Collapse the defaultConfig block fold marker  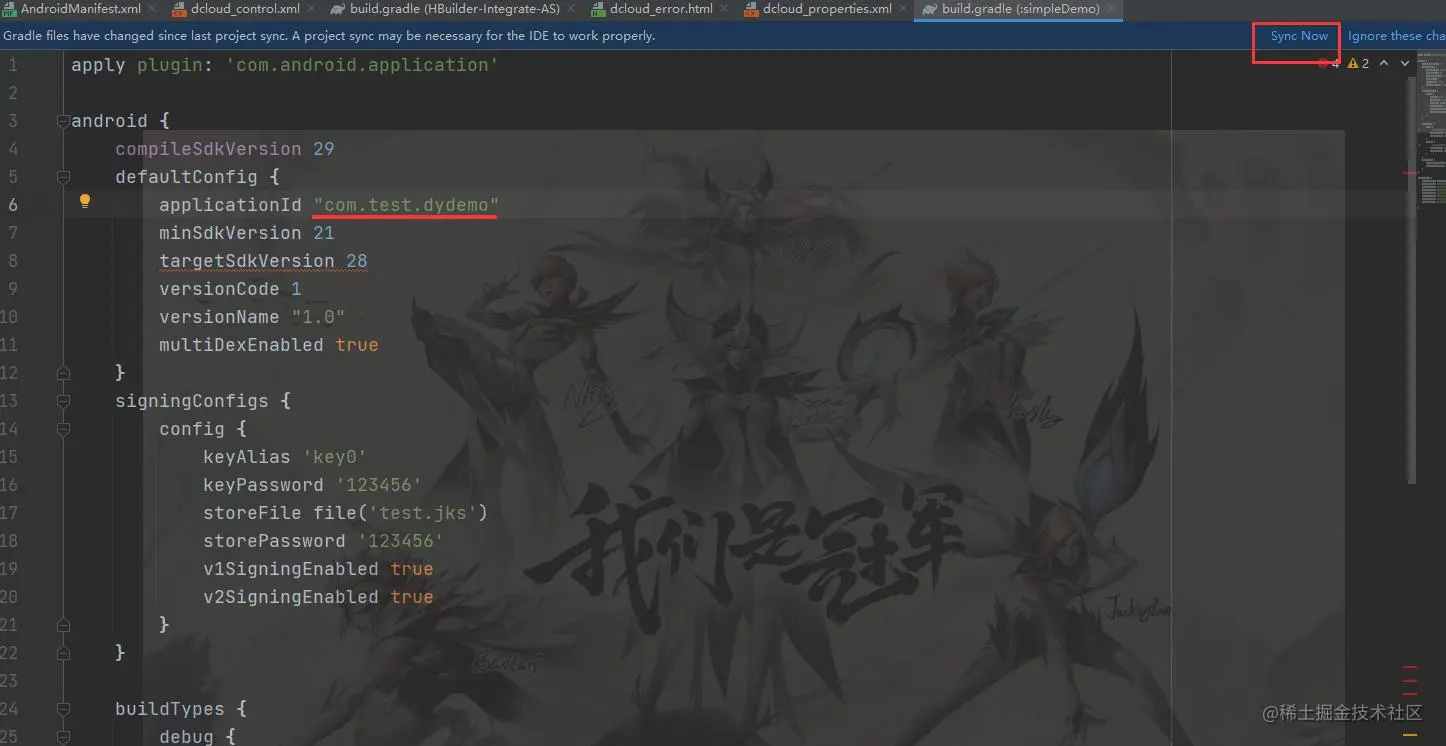pos(64,177)
